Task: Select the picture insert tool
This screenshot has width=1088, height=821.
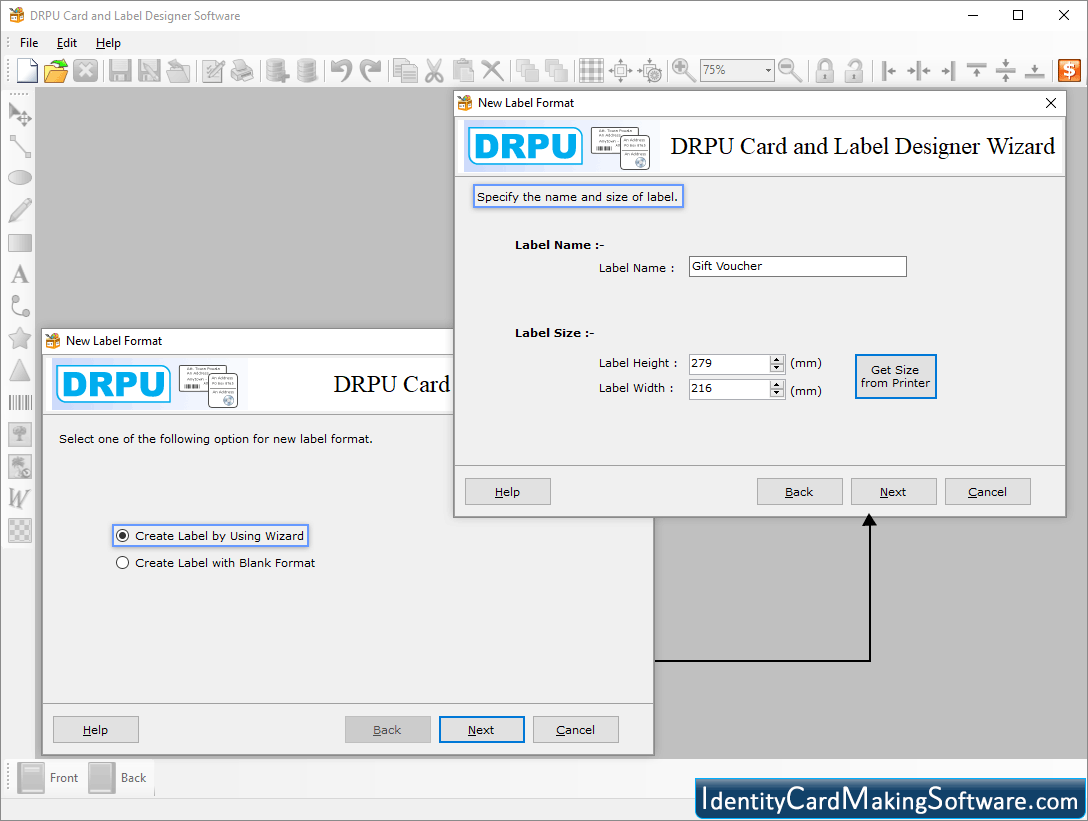Action: (20, 434)
